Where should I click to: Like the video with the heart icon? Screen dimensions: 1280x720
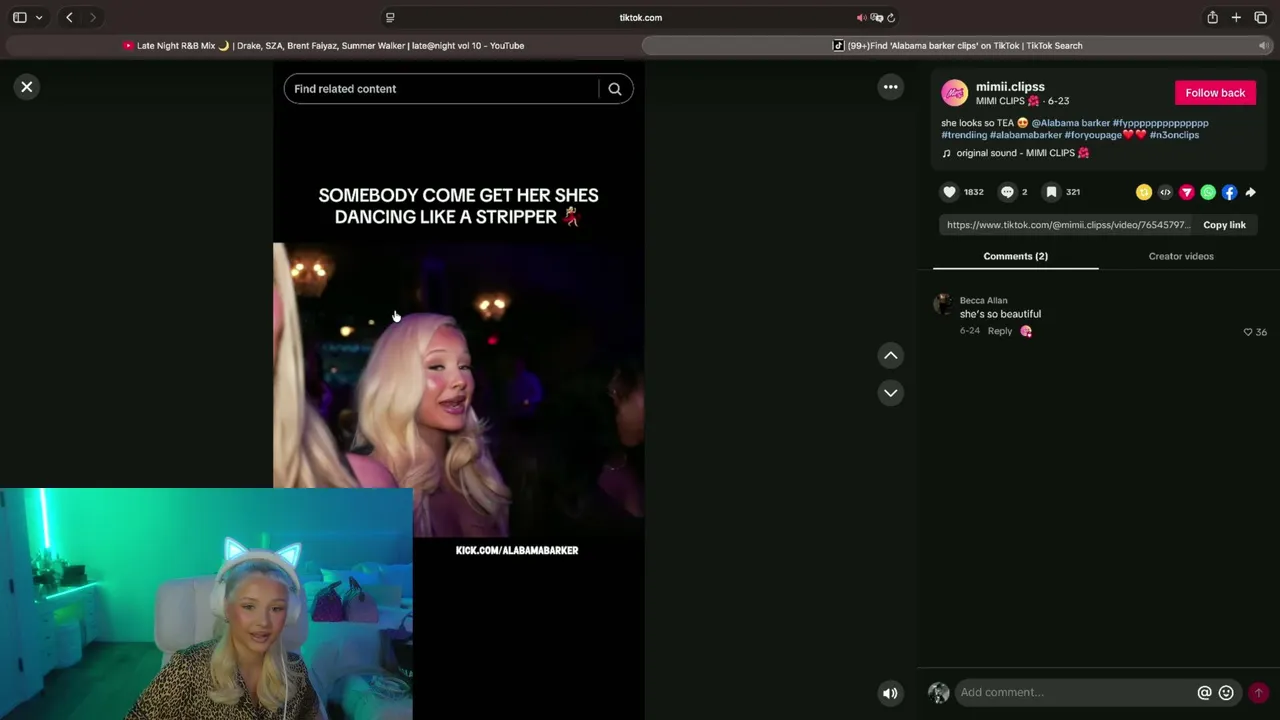pyautogui.click(x=950, y=192)
